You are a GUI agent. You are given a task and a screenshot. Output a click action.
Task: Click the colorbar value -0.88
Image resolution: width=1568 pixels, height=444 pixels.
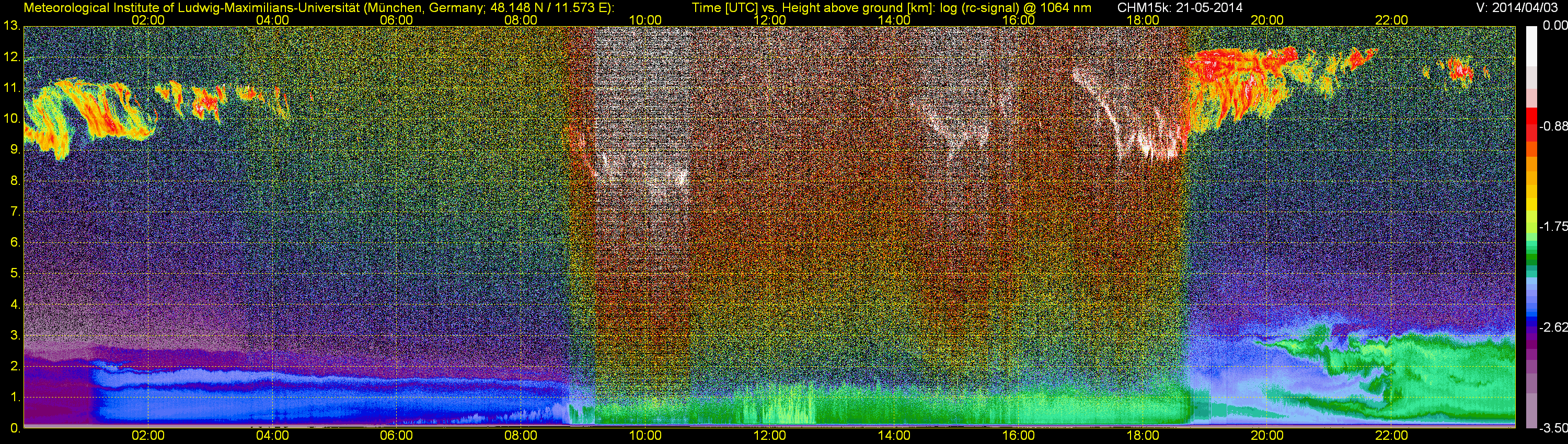(1553, 126)
